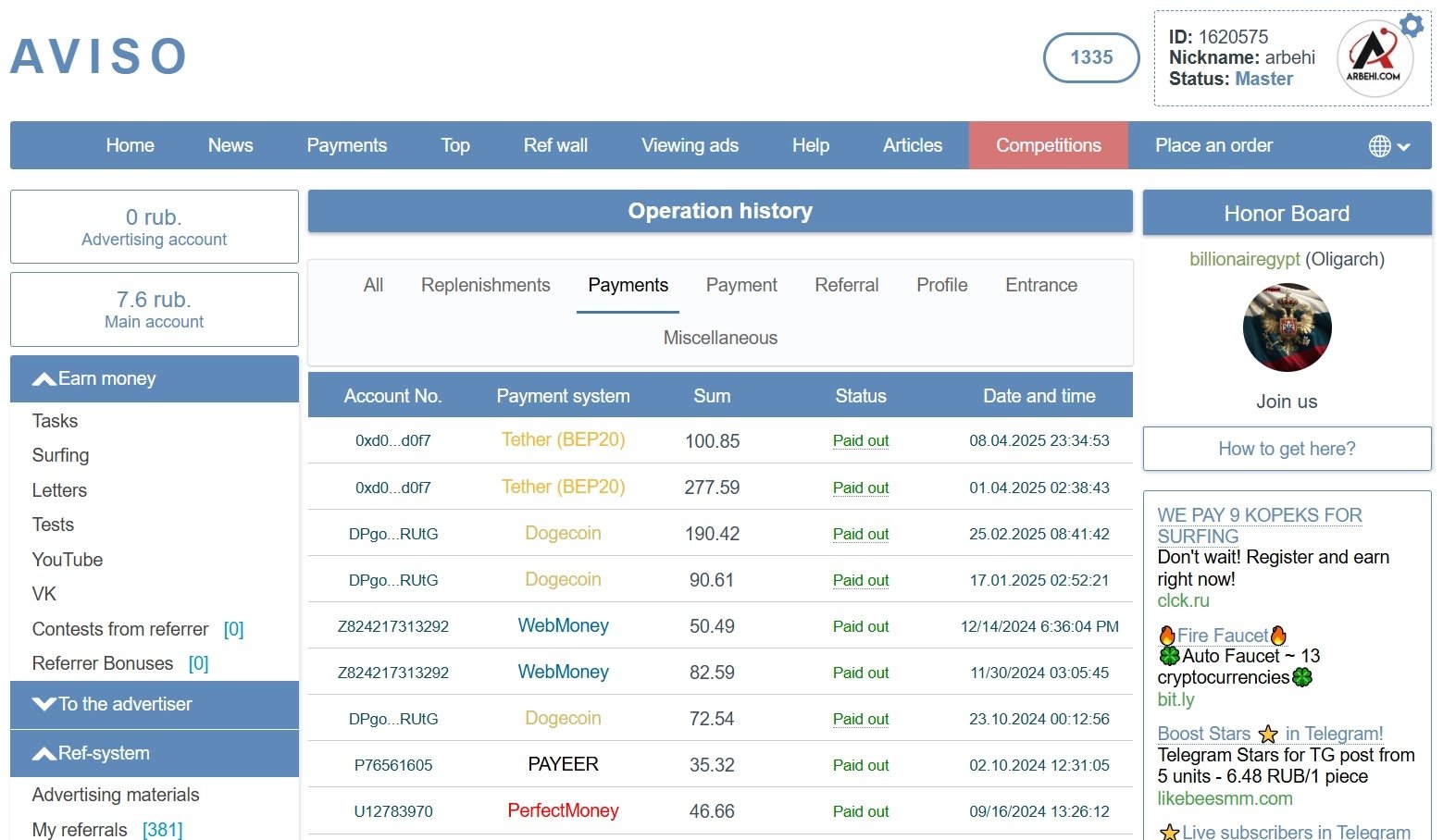Click the Fire Faucet ad link
The height and width of the screenshot is (840, 1443).
coord(1222,636)
